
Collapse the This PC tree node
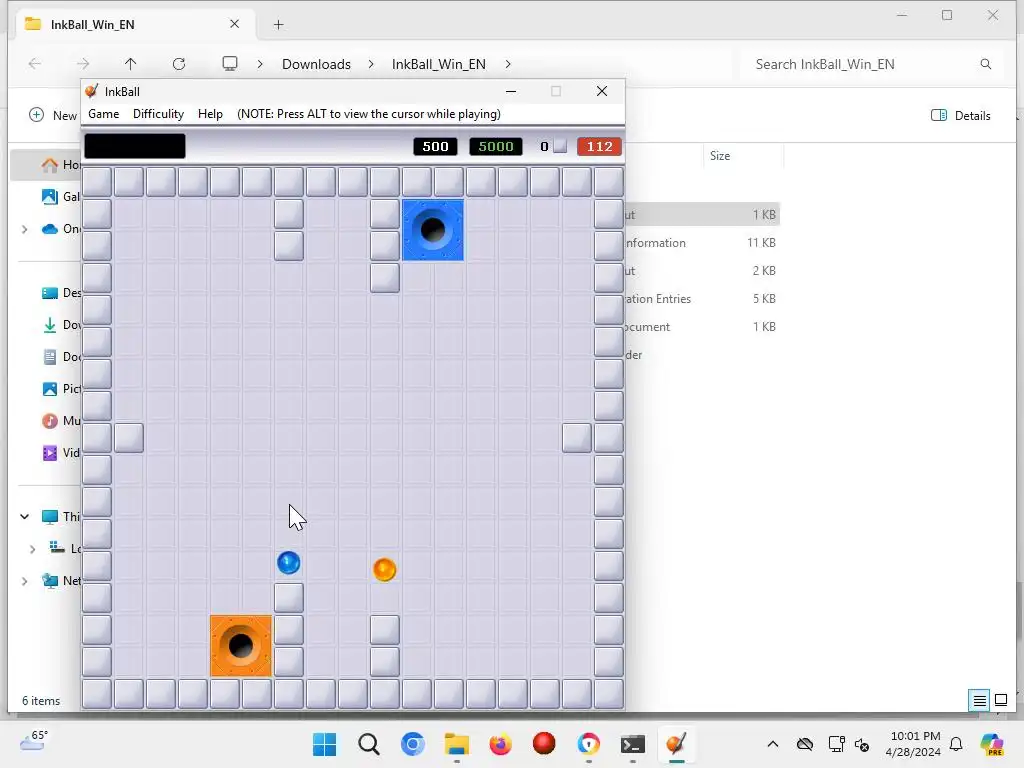pyautogui.click(x=25, y=517)
